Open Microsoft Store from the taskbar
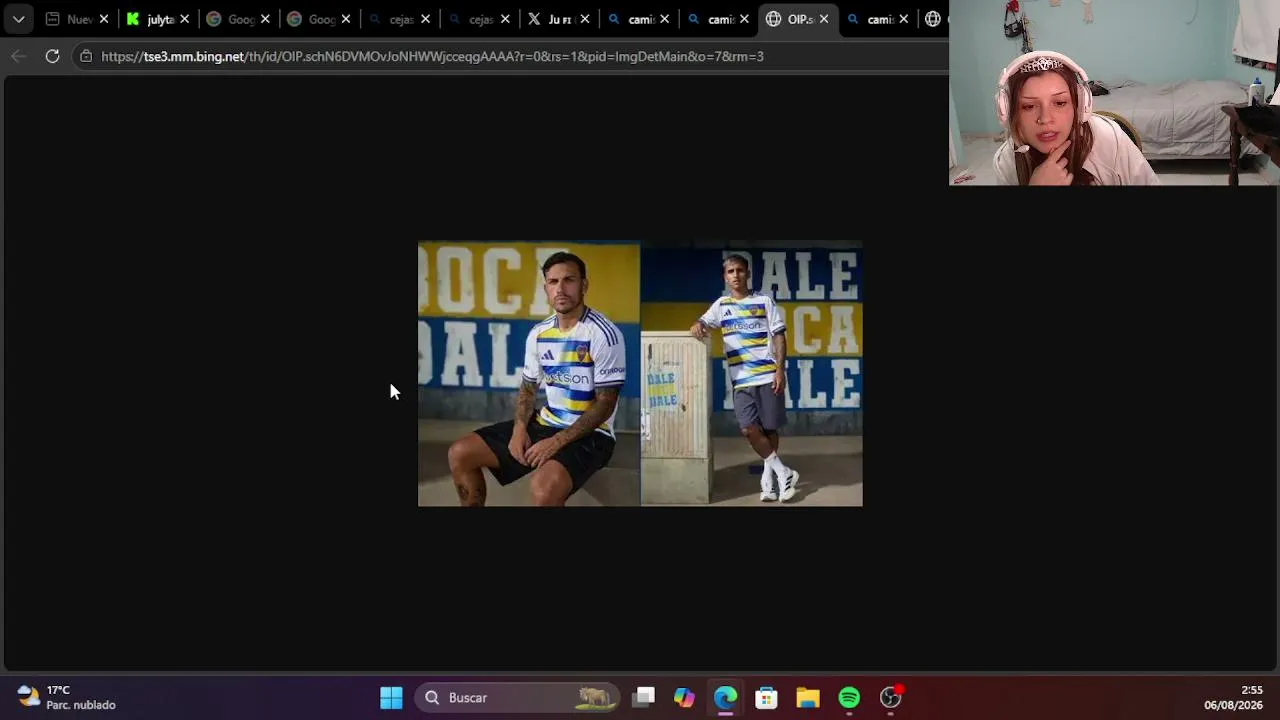The width and height of the screenshot is (1280, 720). click(x=766, y=697)
